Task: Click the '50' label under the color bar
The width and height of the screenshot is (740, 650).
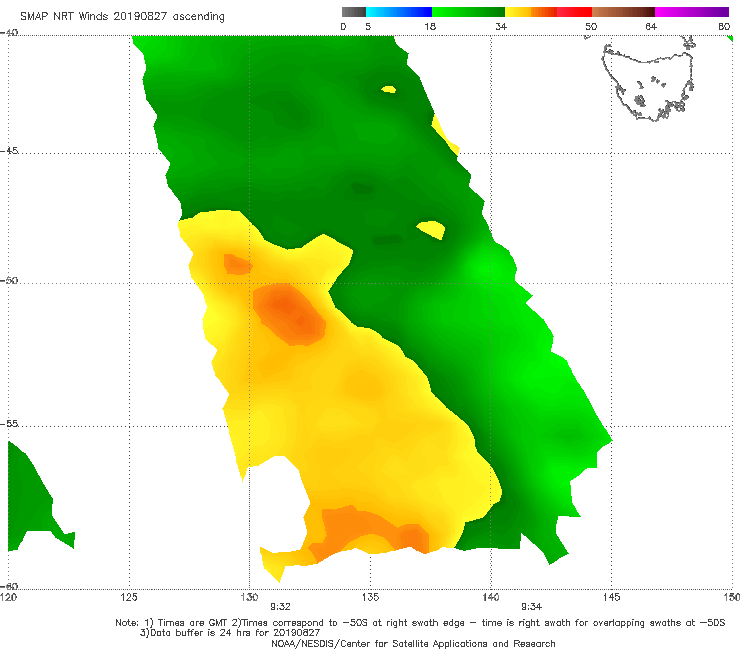Action: [591, 27]
